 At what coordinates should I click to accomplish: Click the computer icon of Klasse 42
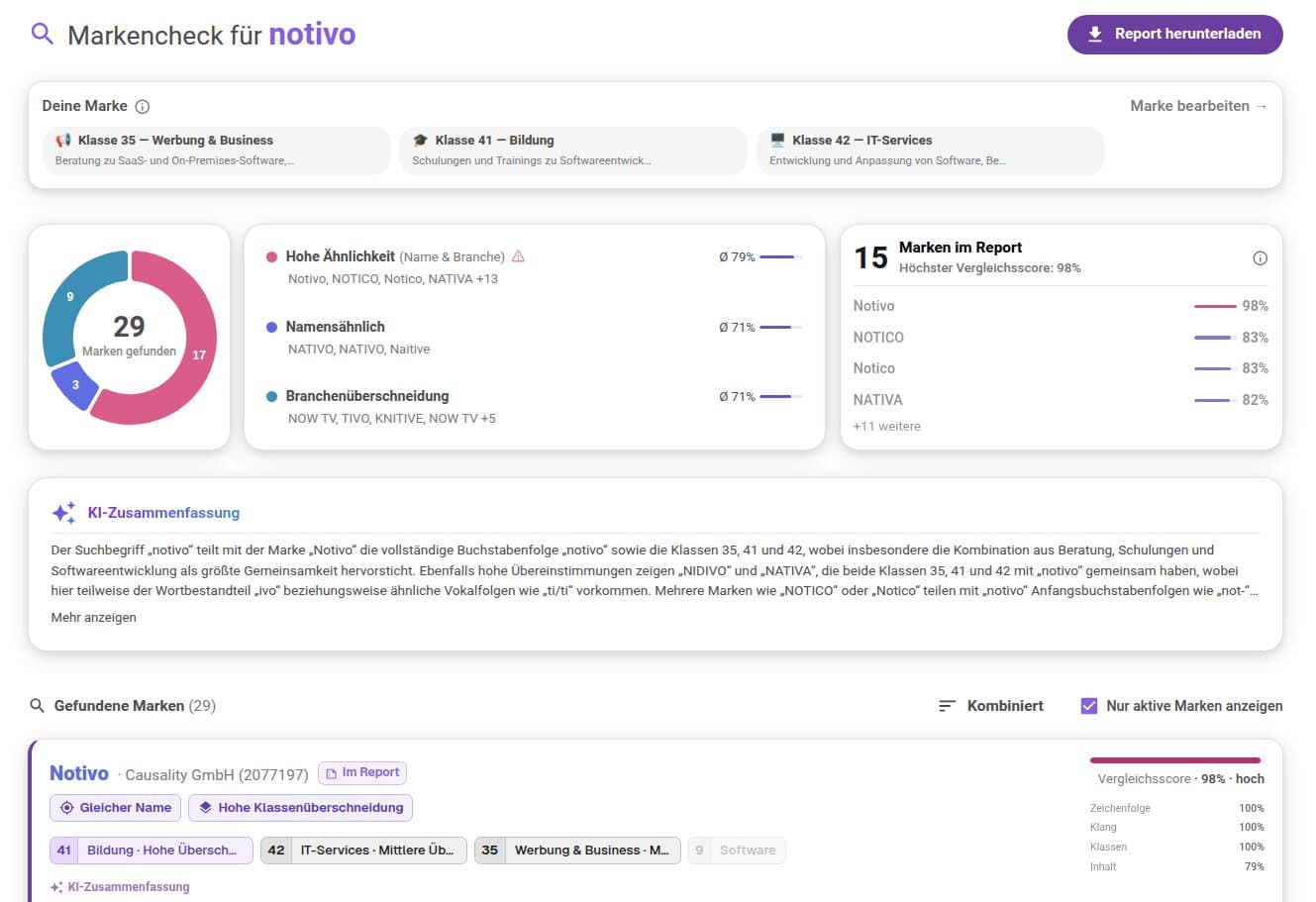777,141
